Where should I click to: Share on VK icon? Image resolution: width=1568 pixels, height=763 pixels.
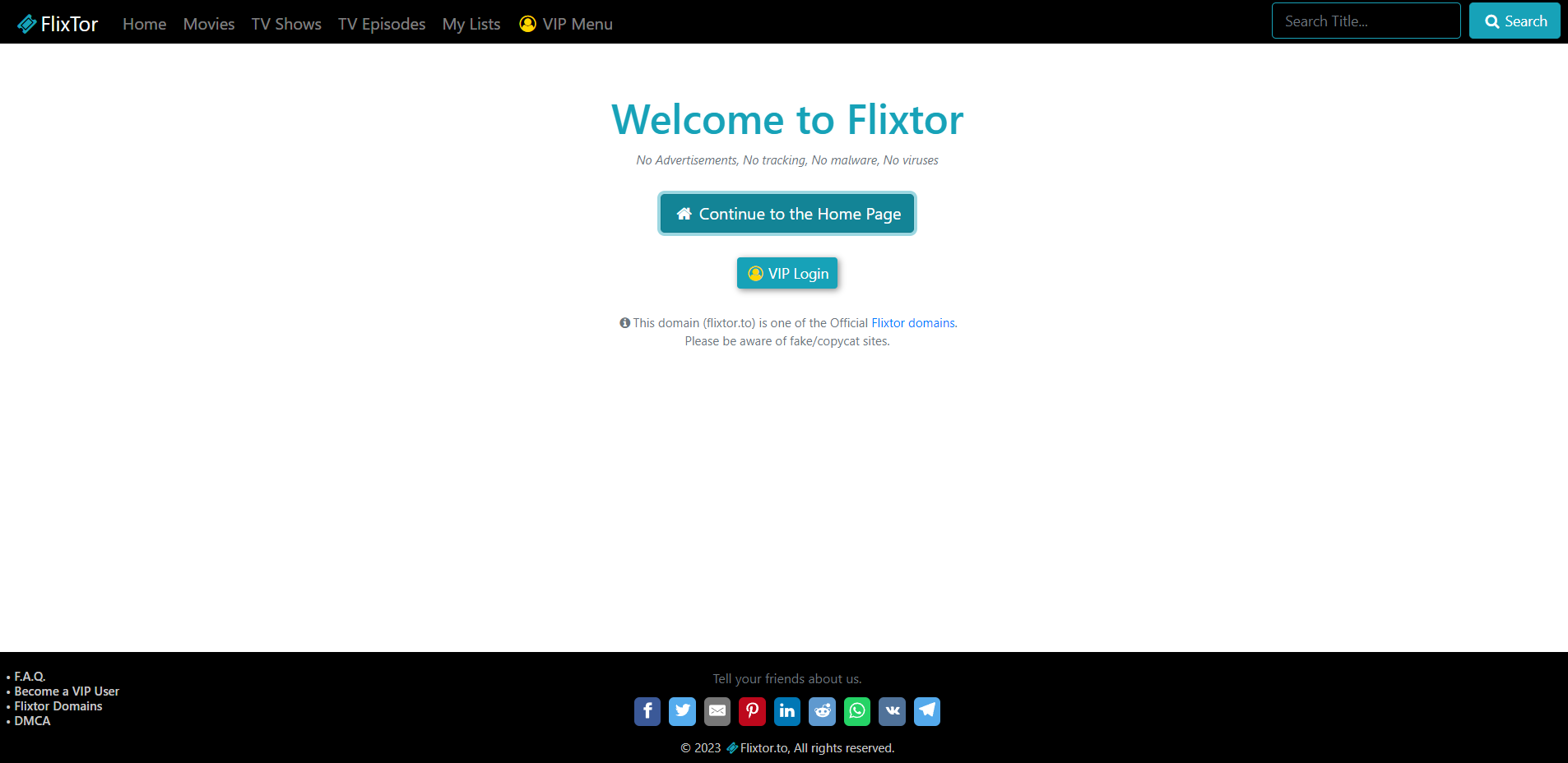pyautogui.click(x=892, y=711)
